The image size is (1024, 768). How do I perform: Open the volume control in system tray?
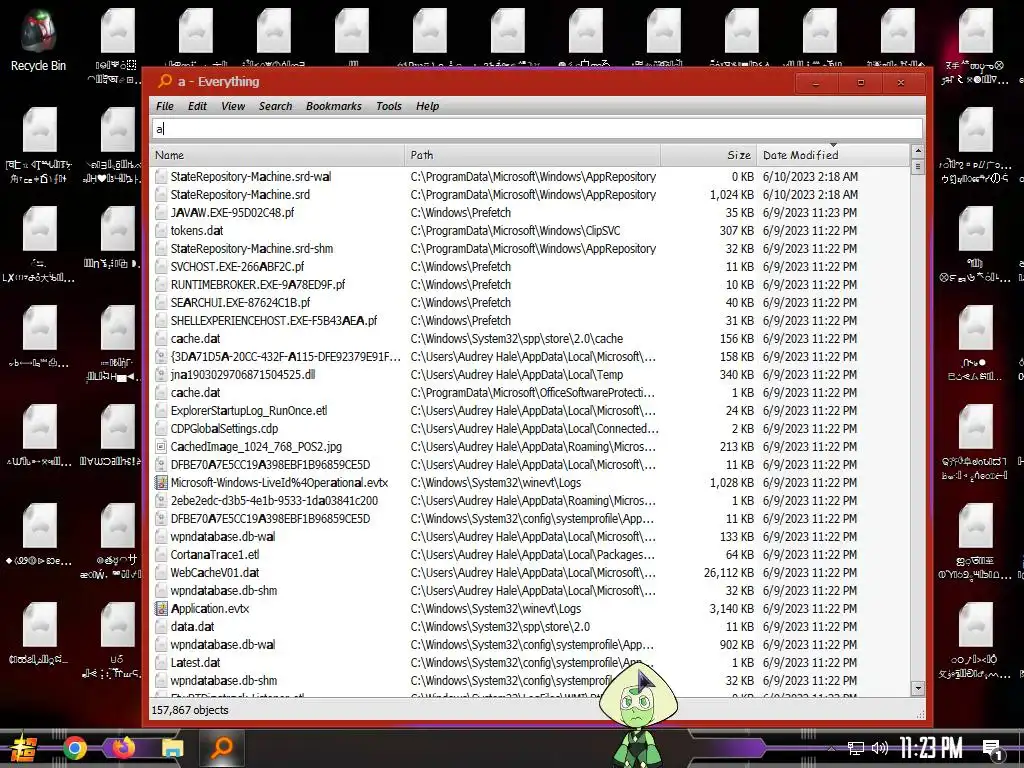880,748
